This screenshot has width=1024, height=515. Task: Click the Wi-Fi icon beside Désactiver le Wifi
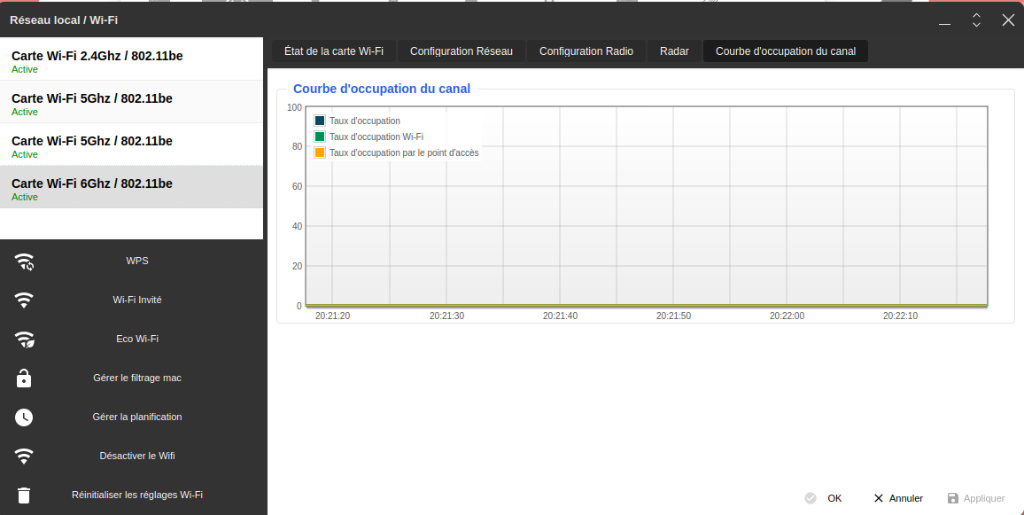click(24, 456)
